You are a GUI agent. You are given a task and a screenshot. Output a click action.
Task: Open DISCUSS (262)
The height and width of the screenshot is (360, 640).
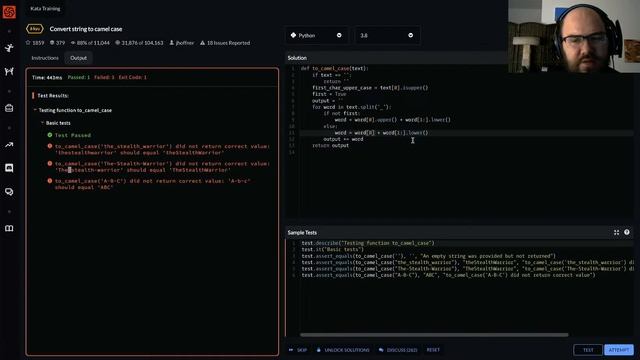(398, 350)
